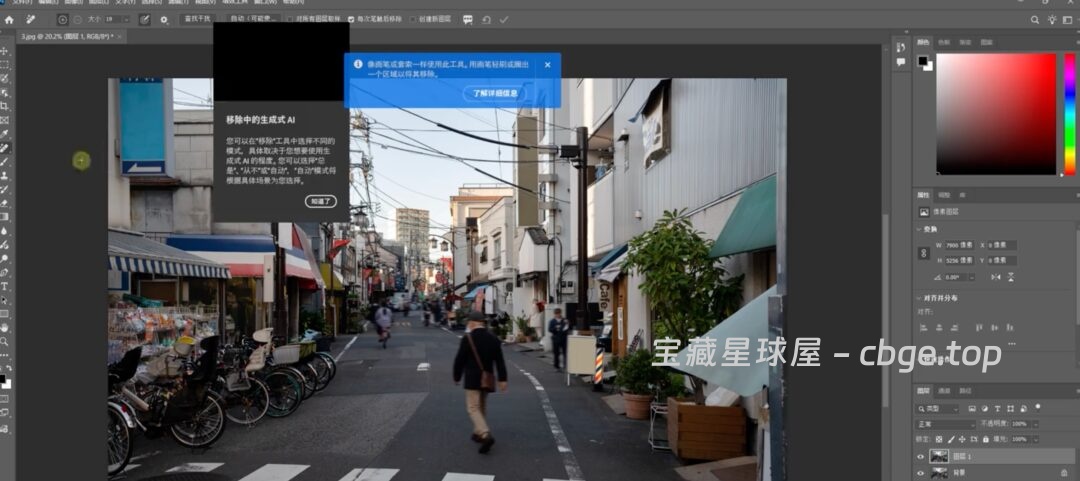Open the layer filter type dropdown
1080x481 pixels.
point(936,409)
